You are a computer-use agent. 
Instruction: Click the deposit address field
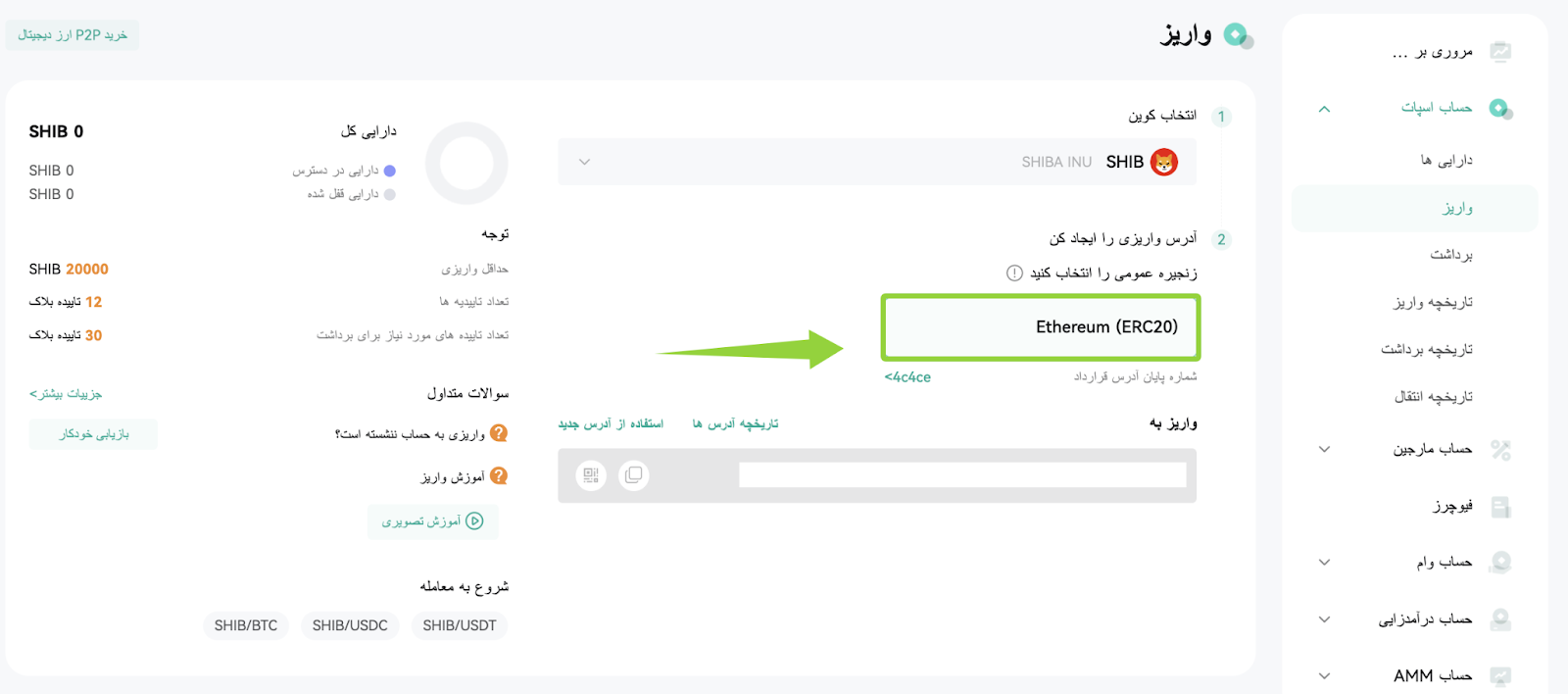pyautogui.click(x=962, y=475)
